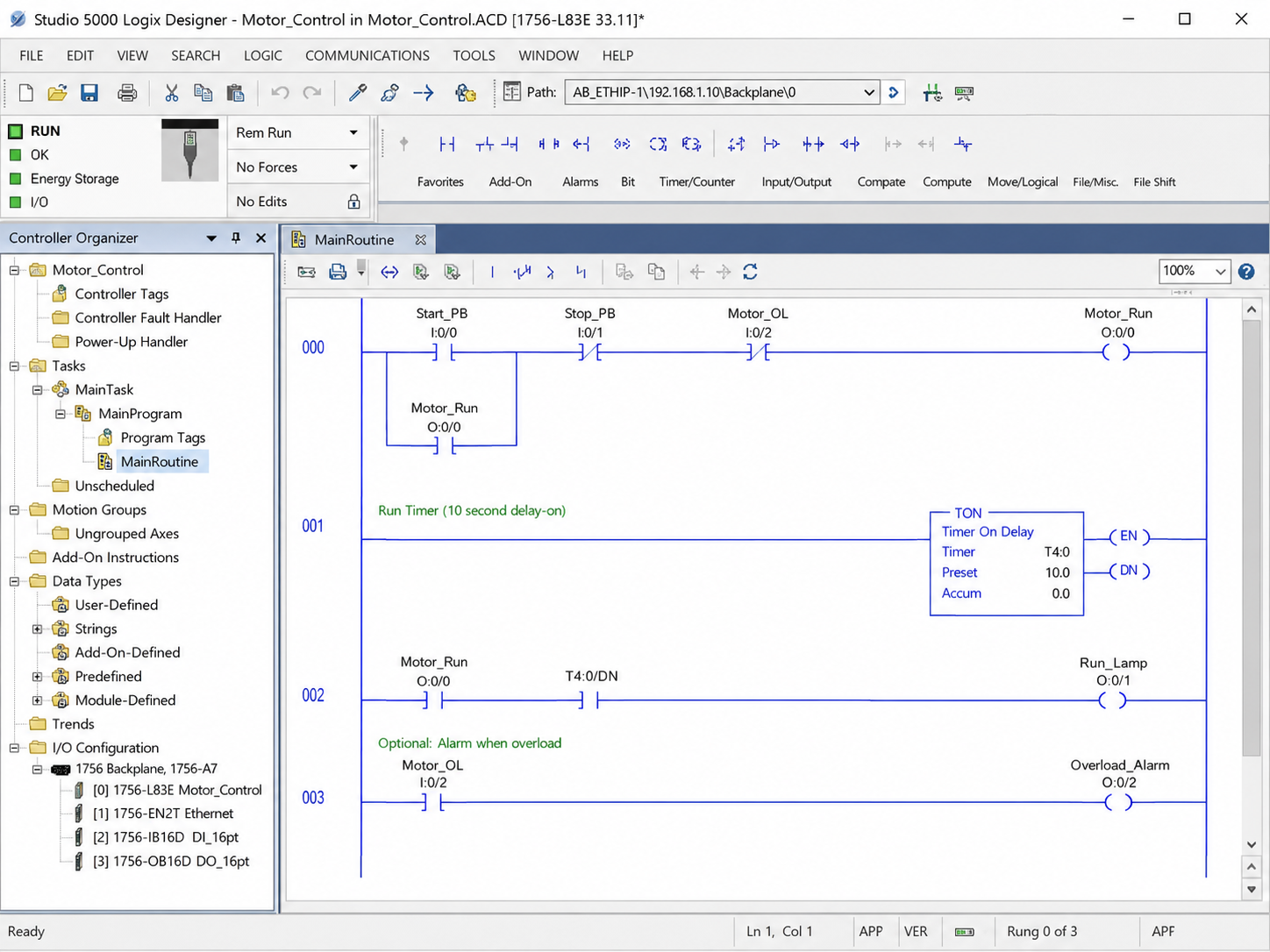Switch to the Compare instruction tab
This screenshot has height=952, width=1270.
(x=881, y=181)
